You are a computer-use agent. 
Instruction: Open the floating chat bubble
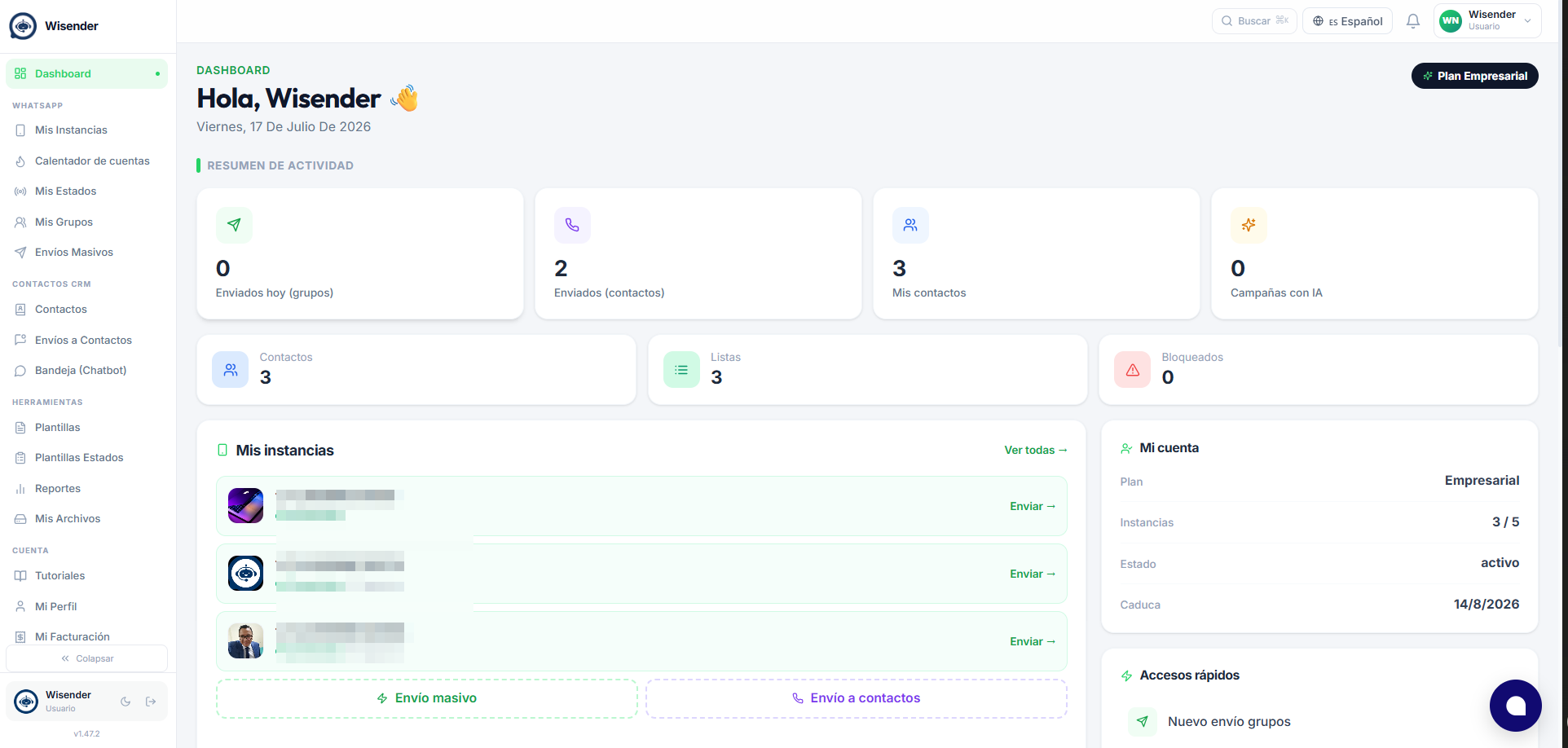point(1515,706)
